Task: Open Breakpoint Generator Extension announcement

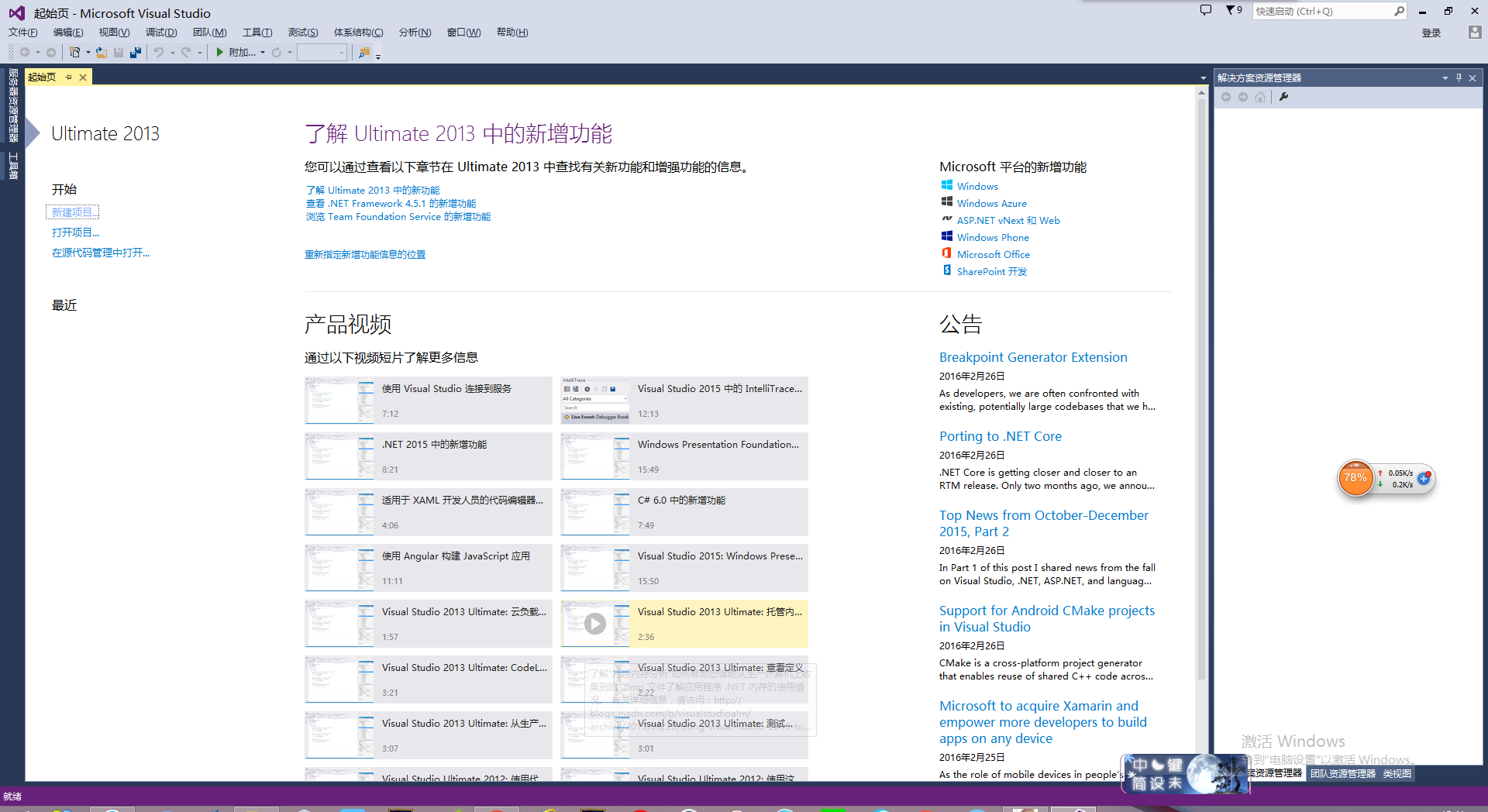Action: click(1033, 357)
